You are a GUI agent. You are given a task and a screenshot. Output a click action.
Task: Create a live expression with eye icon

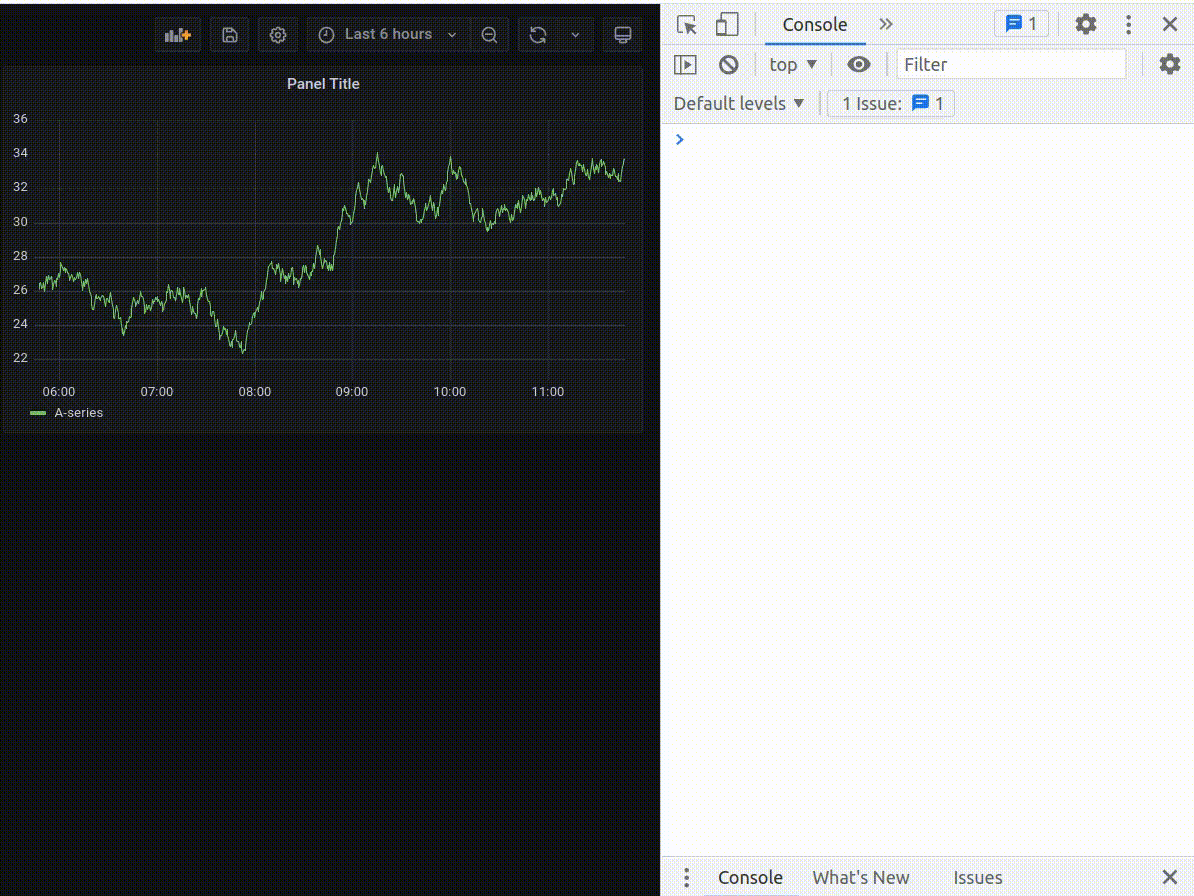[x=859, y=65]
